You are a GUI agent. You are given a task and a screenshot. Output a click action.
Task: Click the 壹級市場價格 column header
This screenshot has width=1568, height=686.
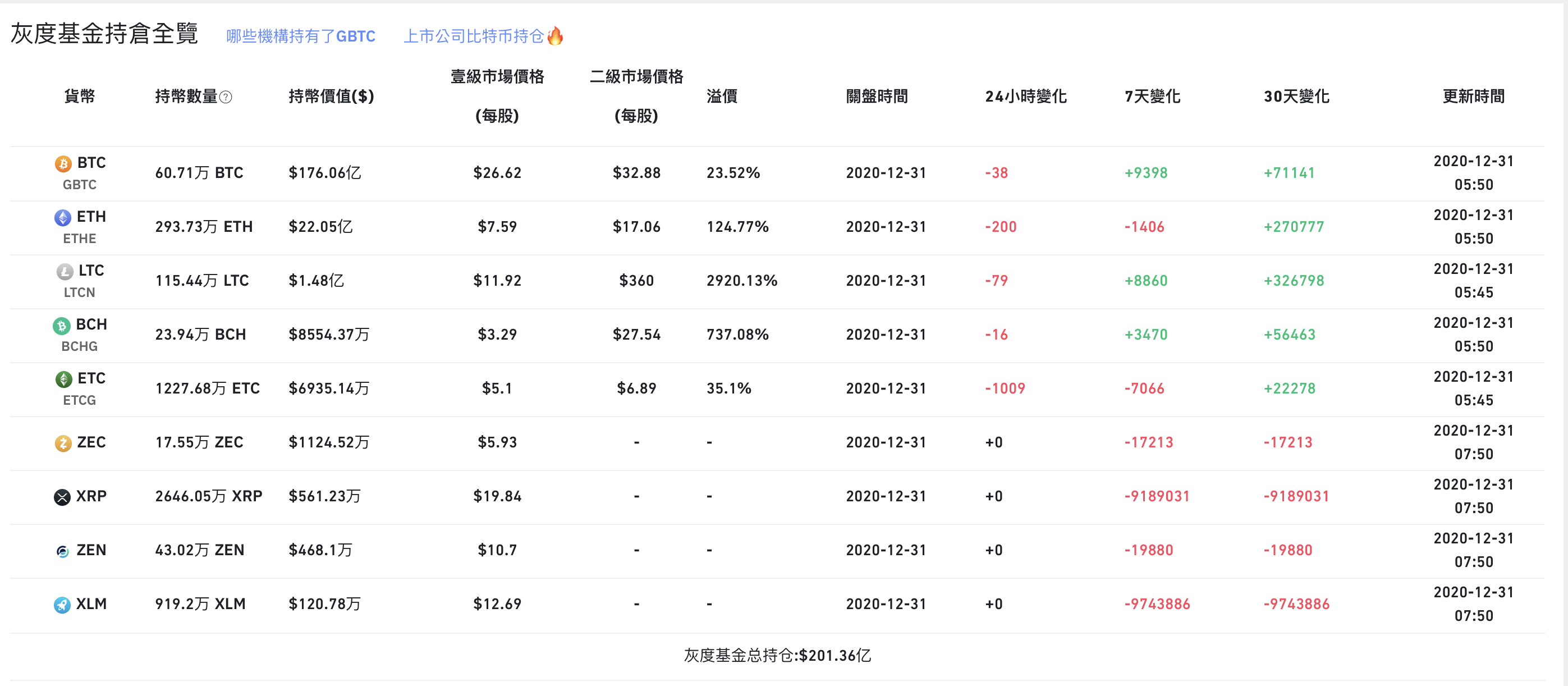tap(497, 77)
